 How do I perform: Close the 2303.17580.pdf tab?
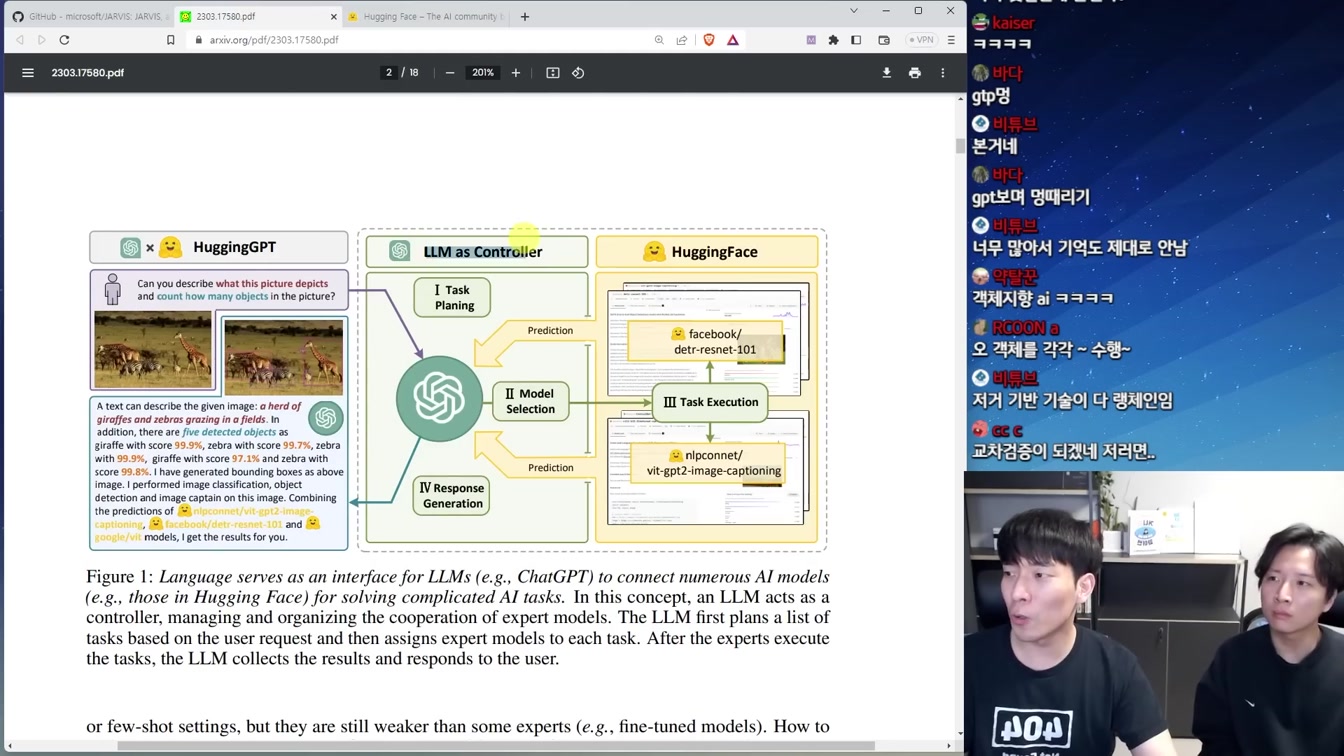333,17
